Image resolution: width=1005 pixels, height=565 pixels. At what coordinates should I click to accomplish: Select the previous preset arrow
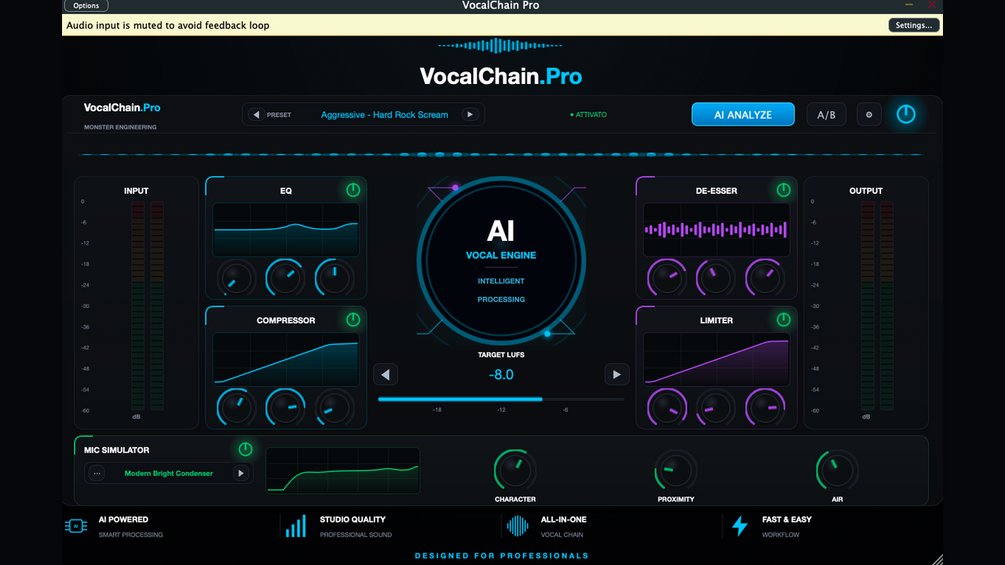coord(256,115)
